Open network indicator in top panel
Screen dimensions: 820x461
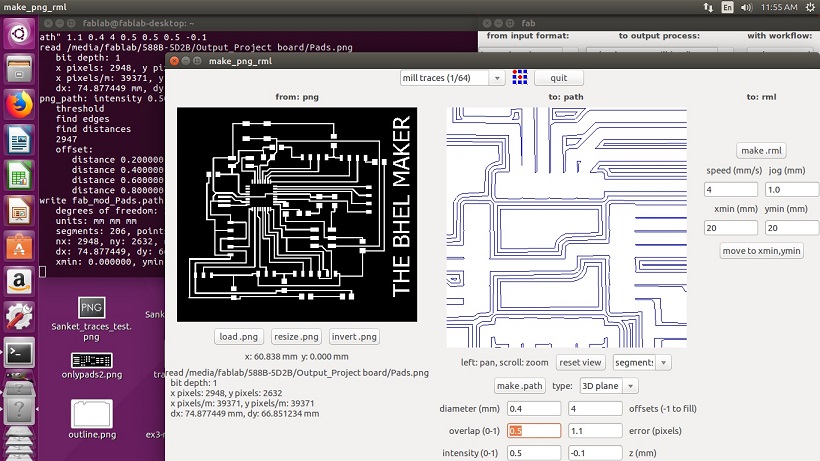pos(708,7)
